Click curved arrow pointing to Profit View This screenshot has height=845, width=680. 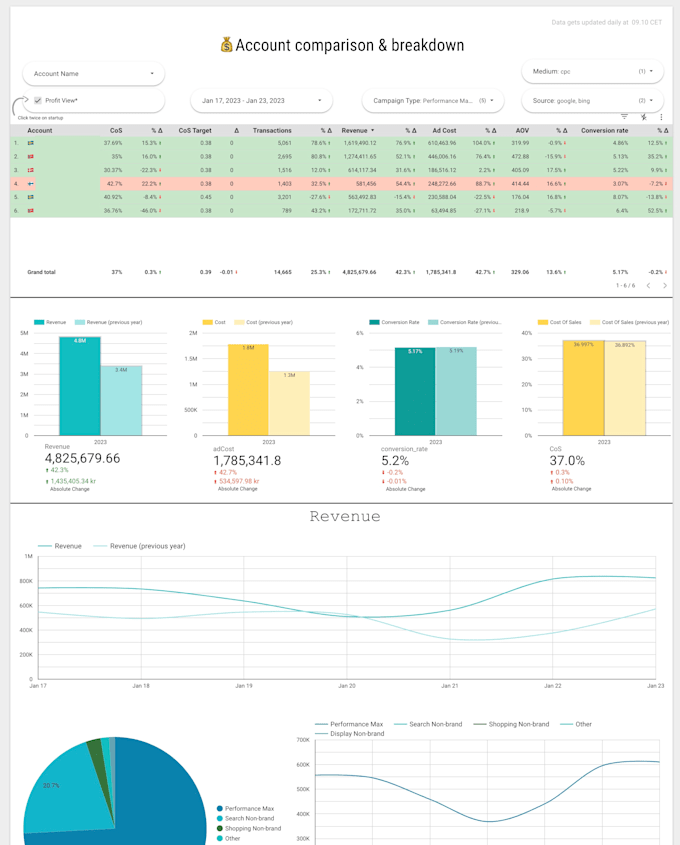20,105
